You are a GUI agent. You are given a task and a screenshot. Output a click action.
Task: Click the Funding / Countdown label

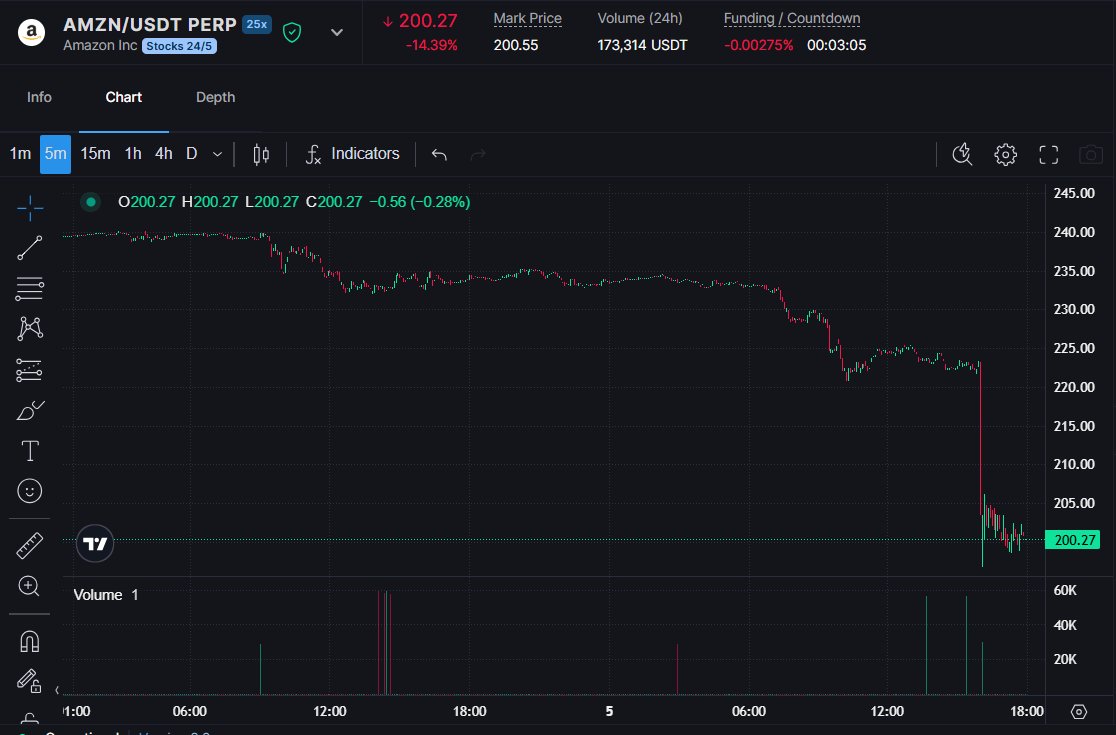pyautogui.click(x=792, y=18)
